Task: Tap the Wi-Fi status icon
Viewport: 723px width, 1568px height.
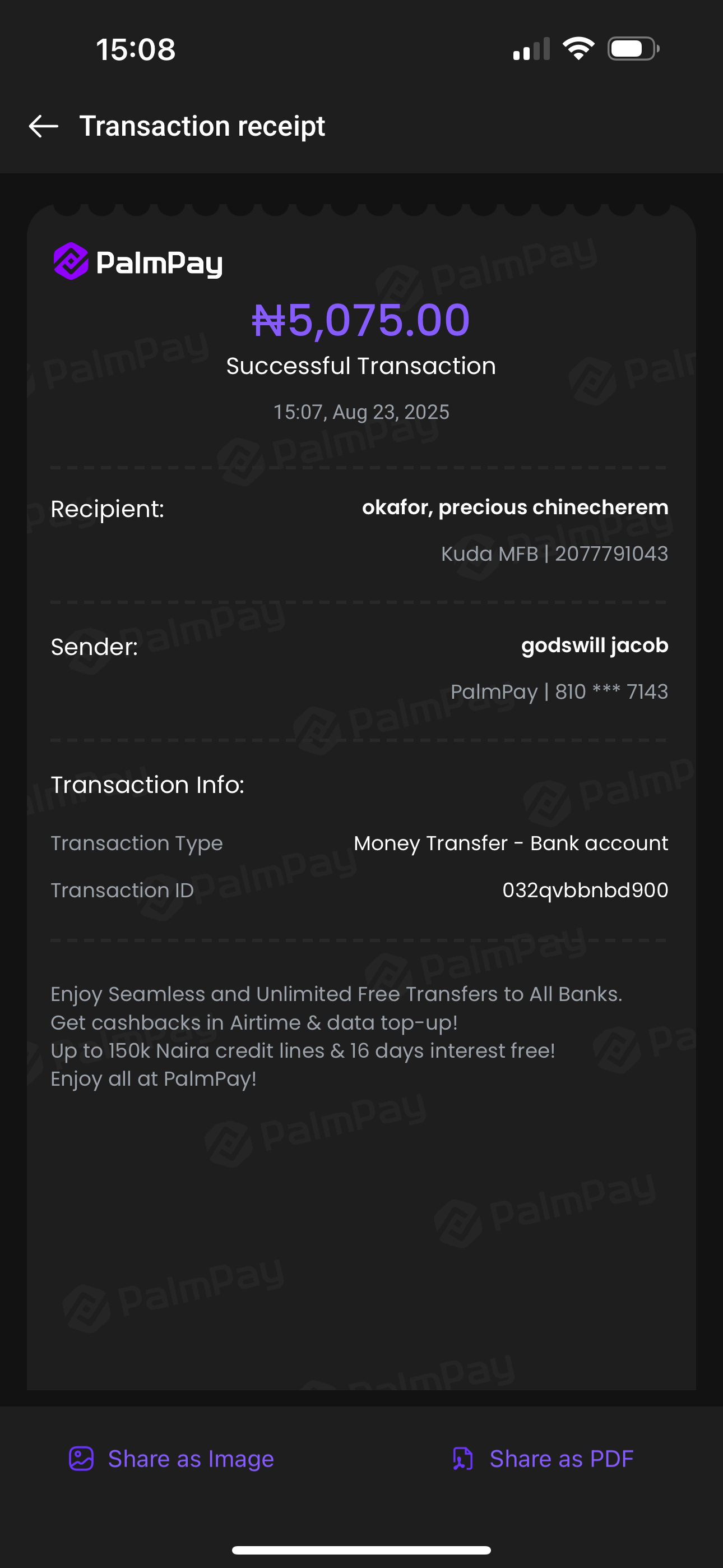Action: [x=578, y=49]
